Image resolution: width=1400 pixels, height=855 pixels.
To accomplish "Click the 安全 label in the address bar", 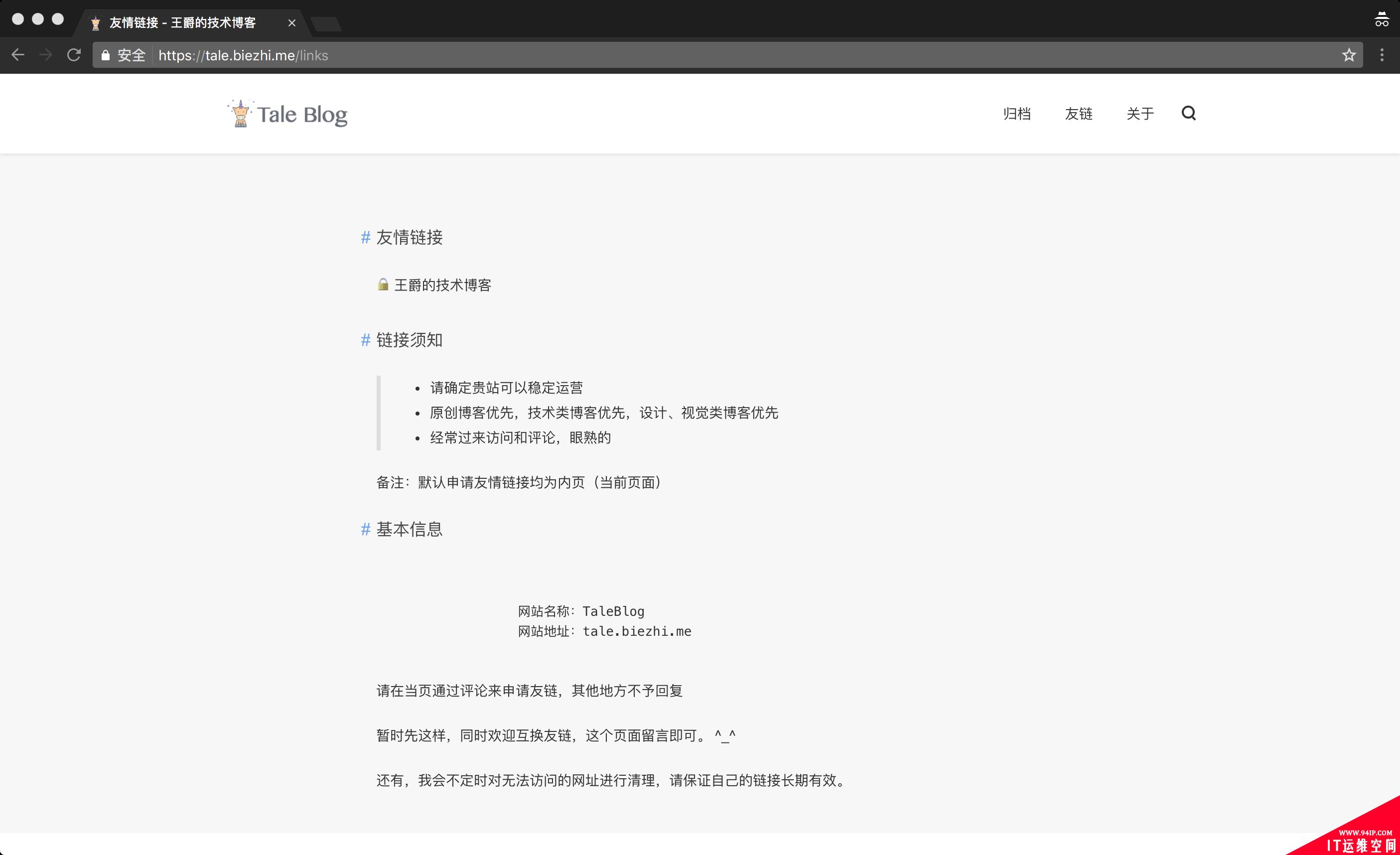I will click(x=131, y=55).
